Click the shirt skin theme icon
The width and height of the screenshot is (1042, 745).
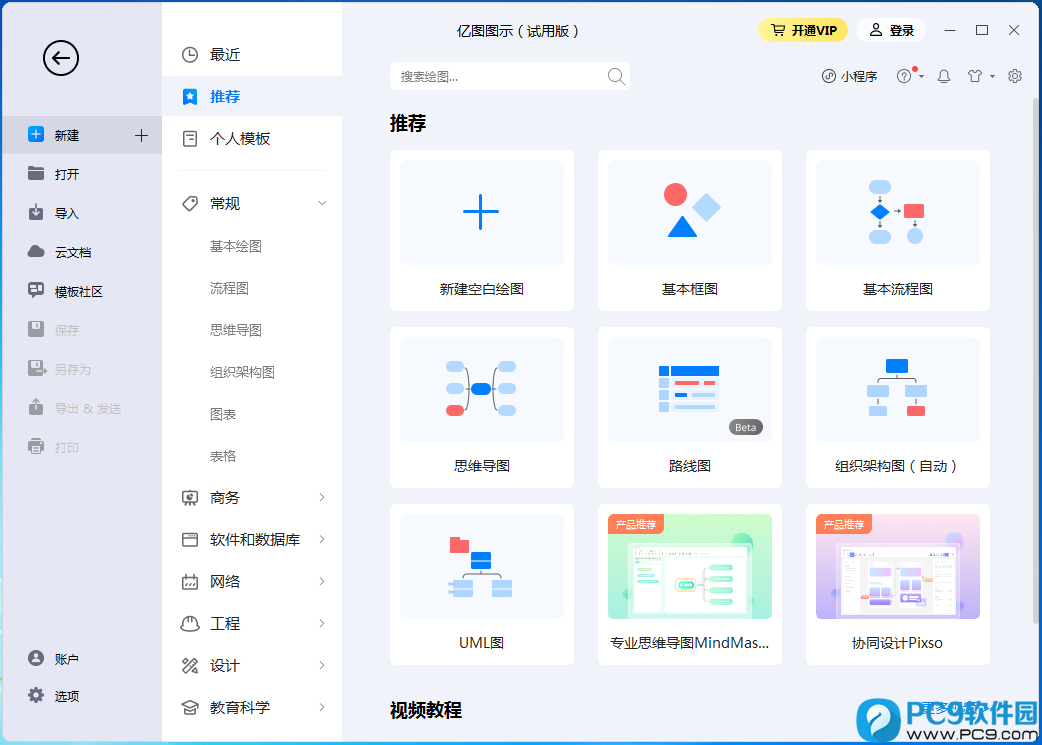point(975,76)
